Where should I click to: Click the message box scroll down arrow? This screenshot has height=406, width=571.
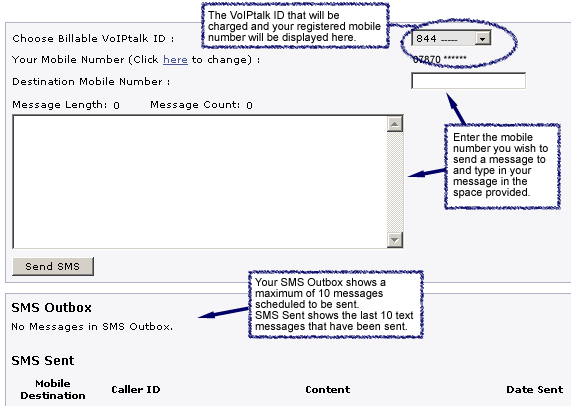(395, 240)
